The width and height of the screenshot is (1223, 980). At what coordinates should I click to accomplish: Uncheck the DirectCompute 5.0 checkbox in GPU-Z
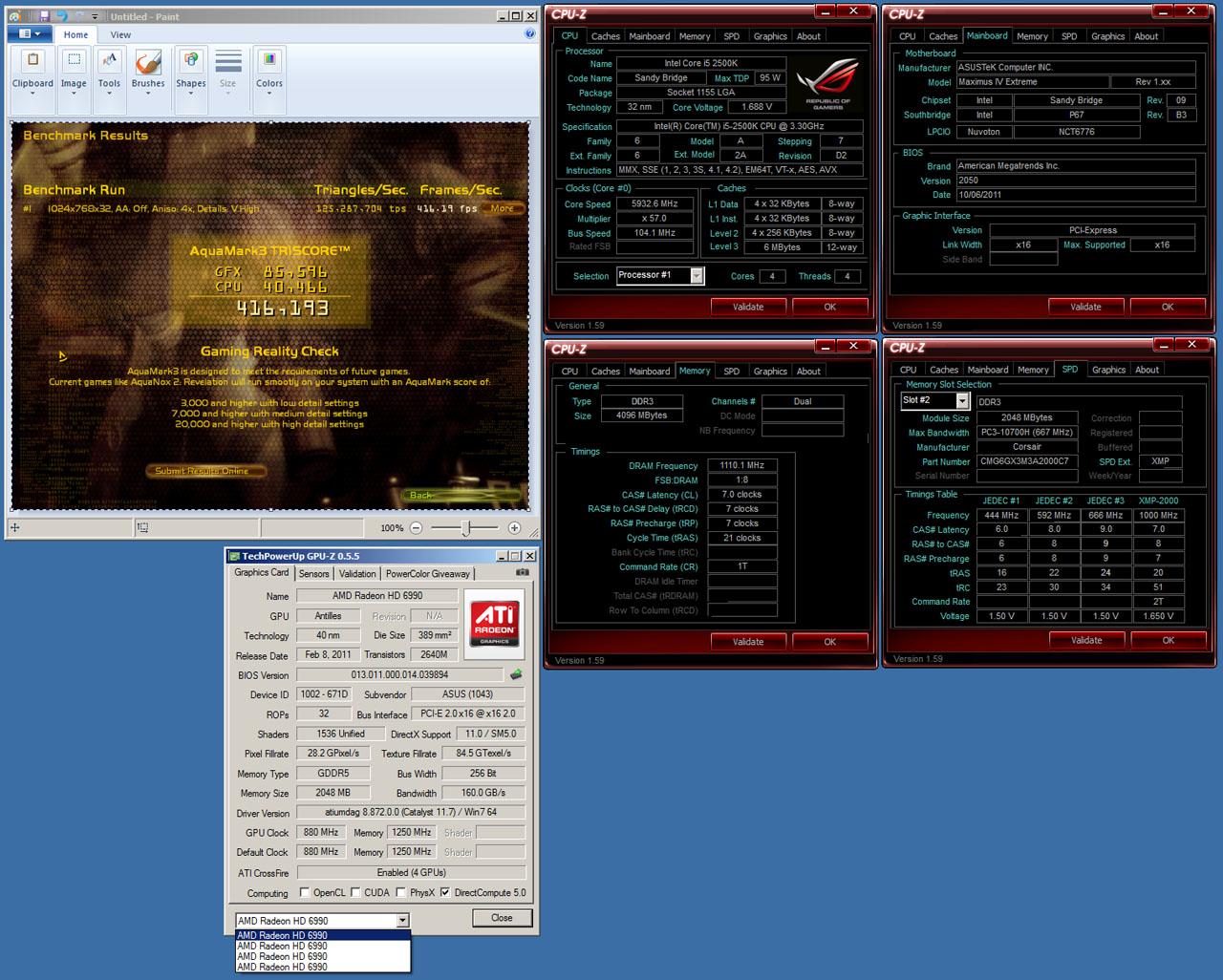[x=445, y=893]
